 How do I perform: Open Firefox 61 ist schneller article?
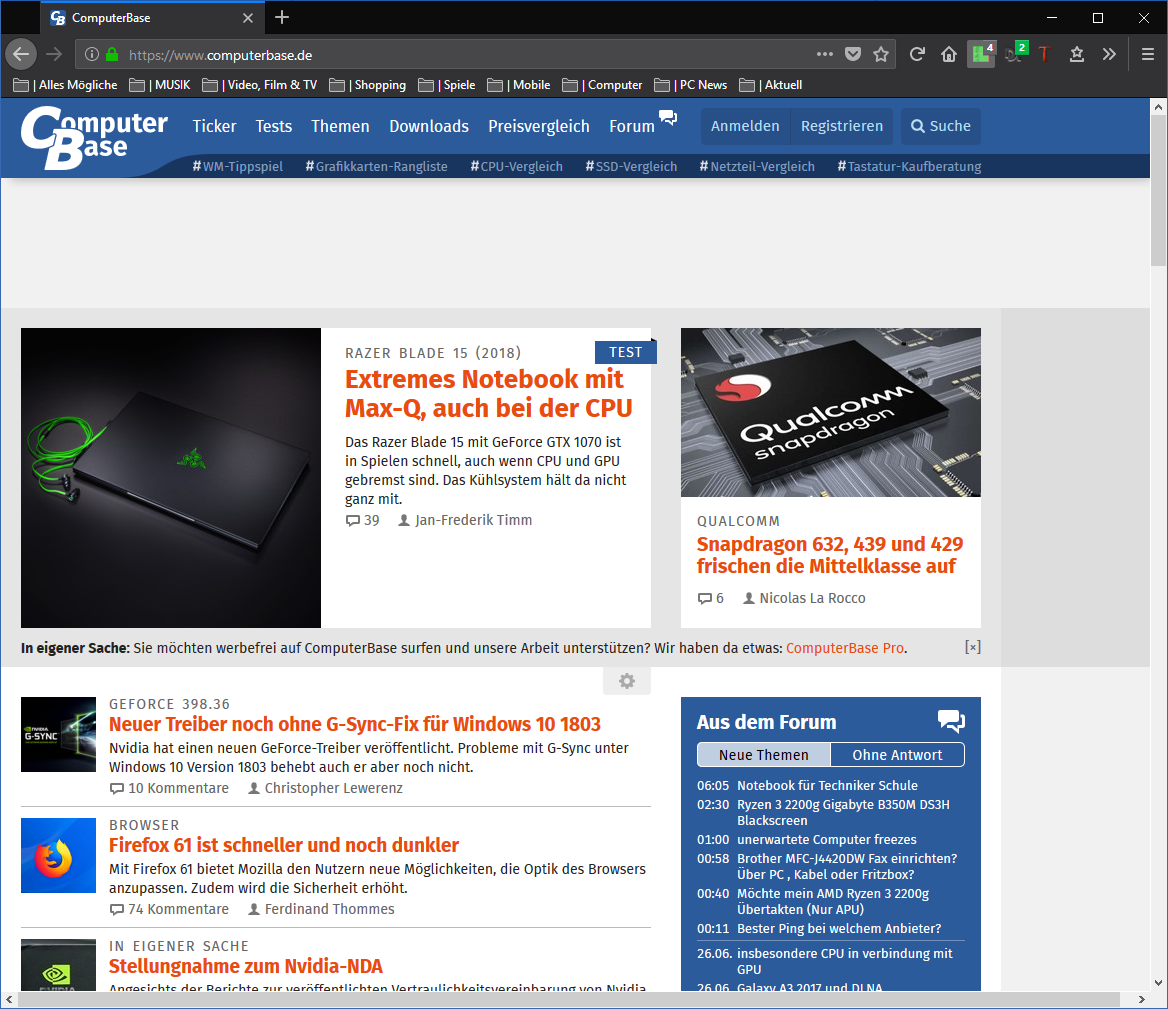[284, 845]
